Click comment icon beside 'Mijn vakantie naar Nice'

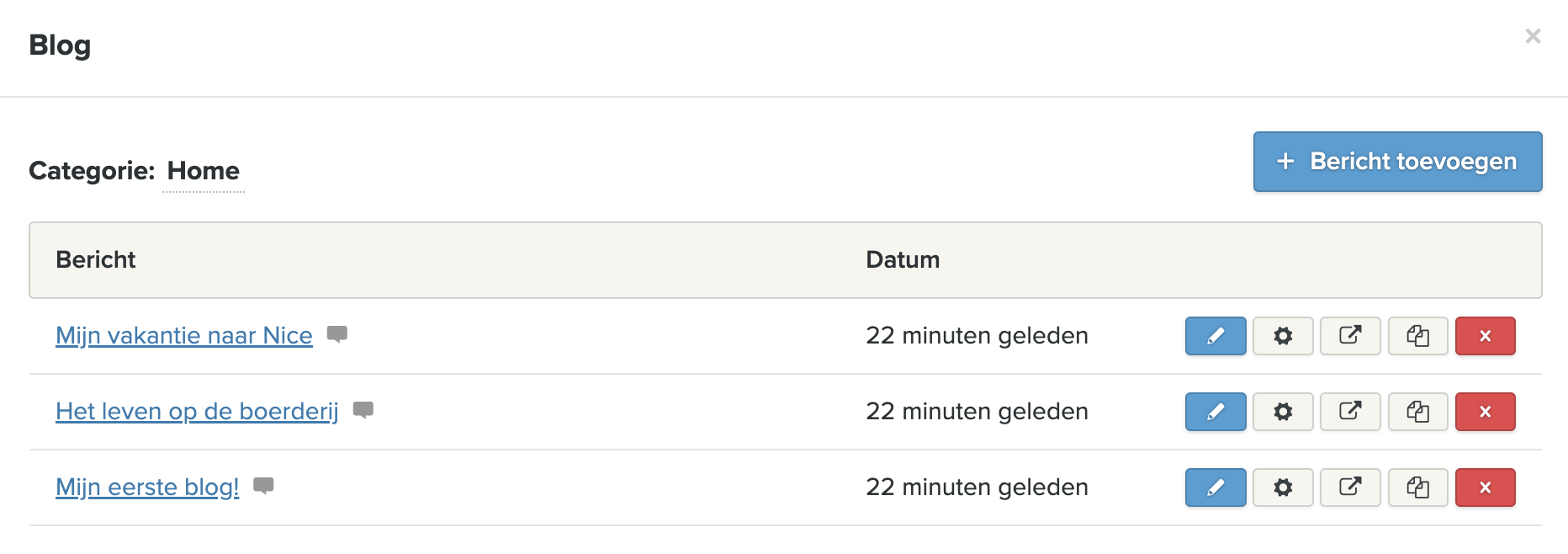tap(337, 334)
